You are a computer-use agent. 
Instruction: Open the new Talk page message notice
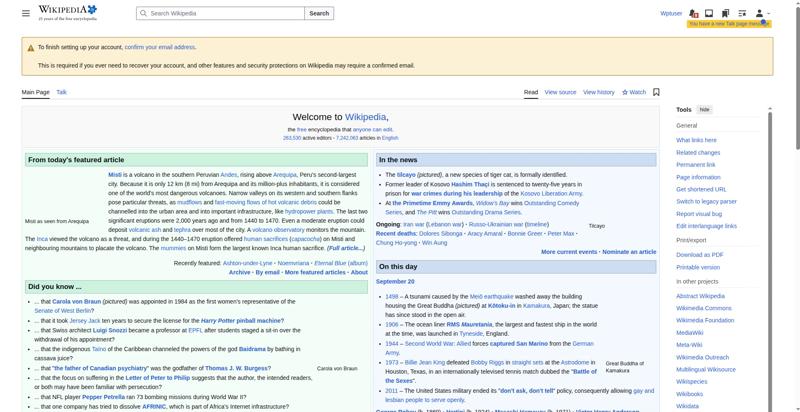[729, 24]
